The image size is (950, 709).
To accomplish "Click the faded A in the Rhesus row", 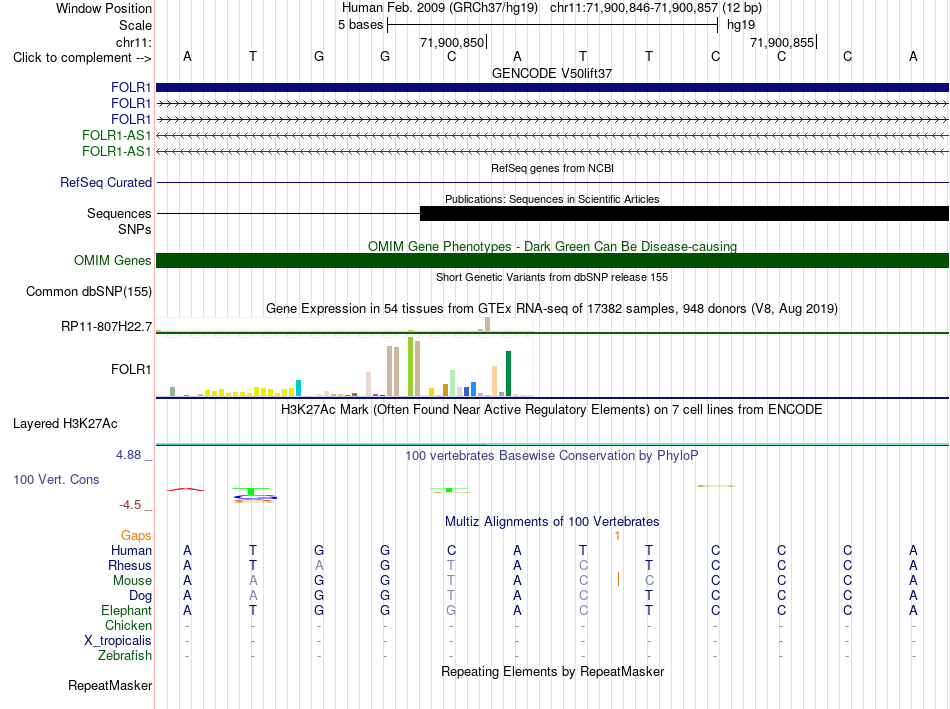I will point(319,565).
